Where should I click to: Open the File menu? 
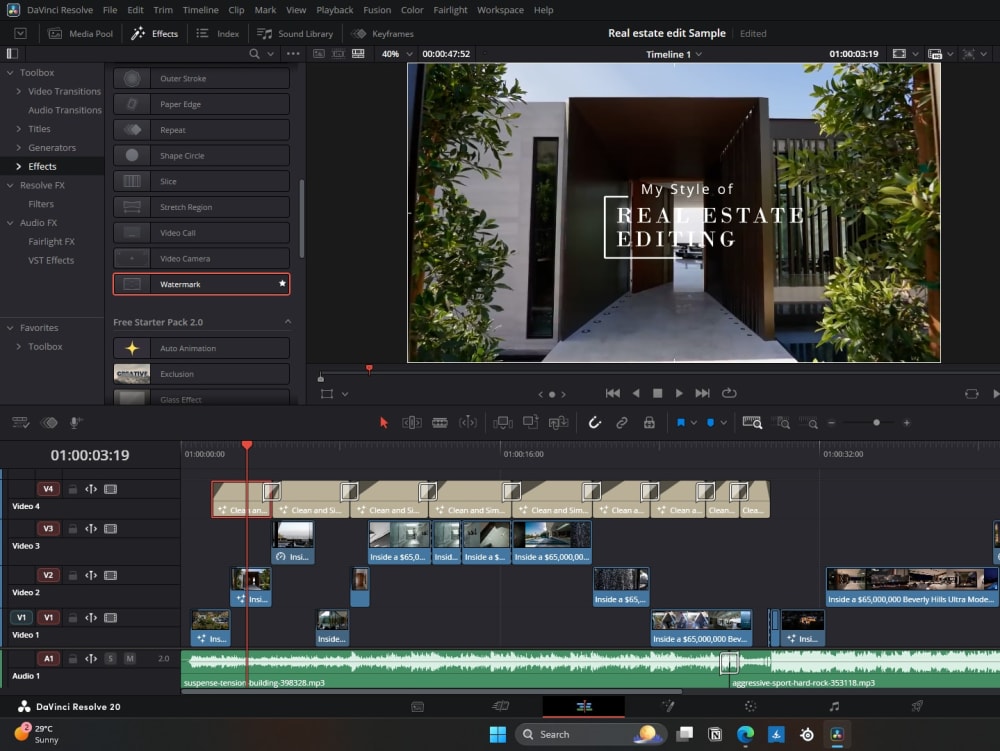coord(110,10)
